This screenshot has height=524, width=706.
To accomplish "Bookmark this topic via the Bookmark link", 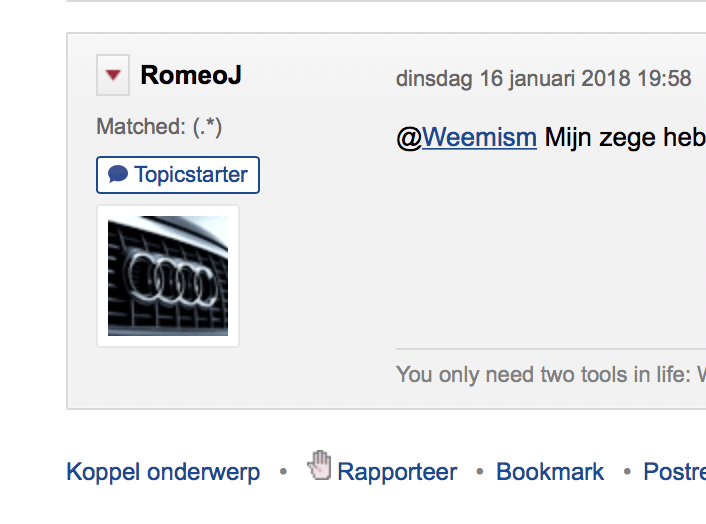I will pyautogui.click(x=550, y=472).
